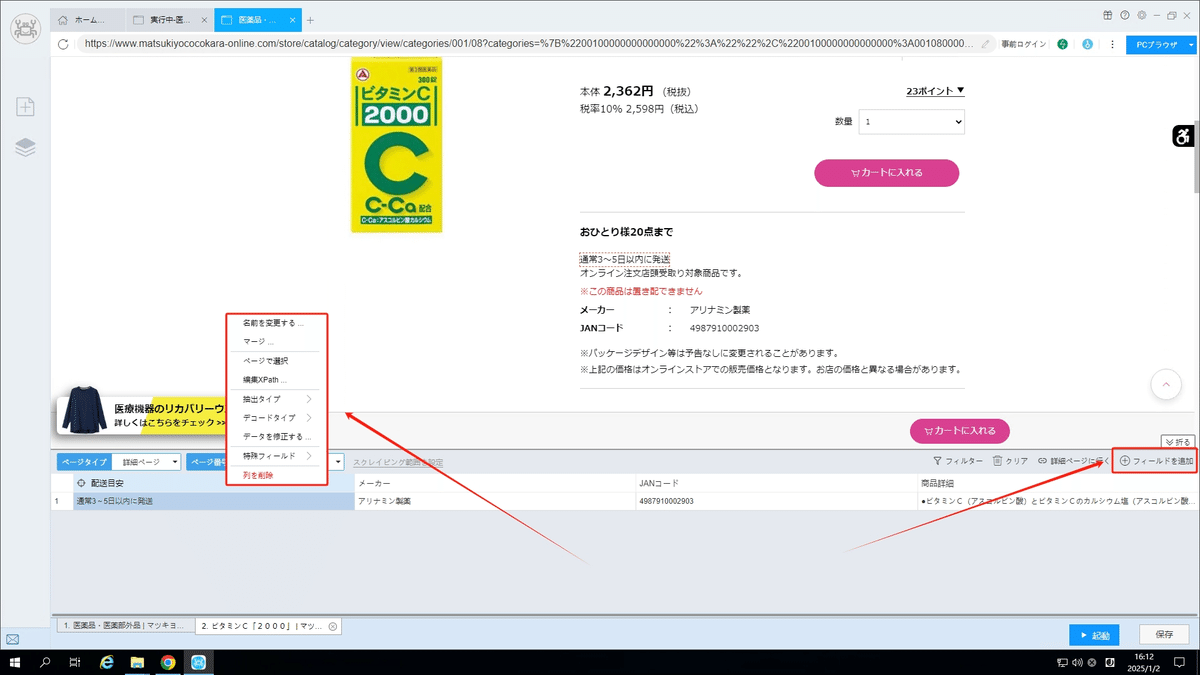Click the new task plus icon in left sidebar
Viewport: 1200px width, 675px height.
click(25, 107)
